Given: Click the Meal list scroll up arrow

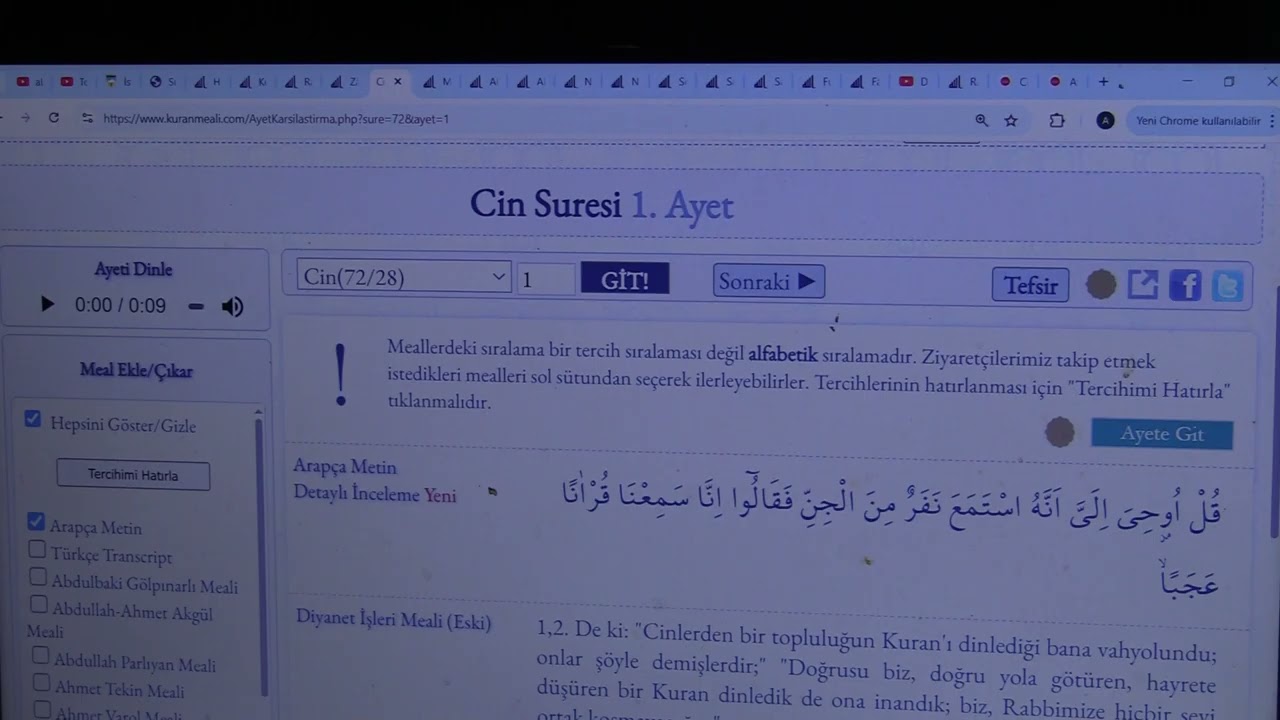Looking at the screenshot, I should pyautogui.click(x=259, y=411).
